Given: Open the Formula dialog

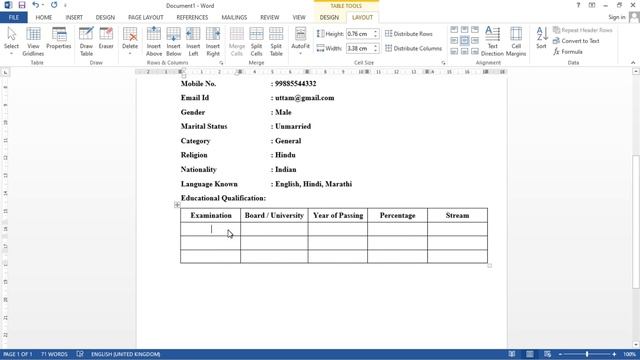Looking at the screenshot, I should click(568, 52).
